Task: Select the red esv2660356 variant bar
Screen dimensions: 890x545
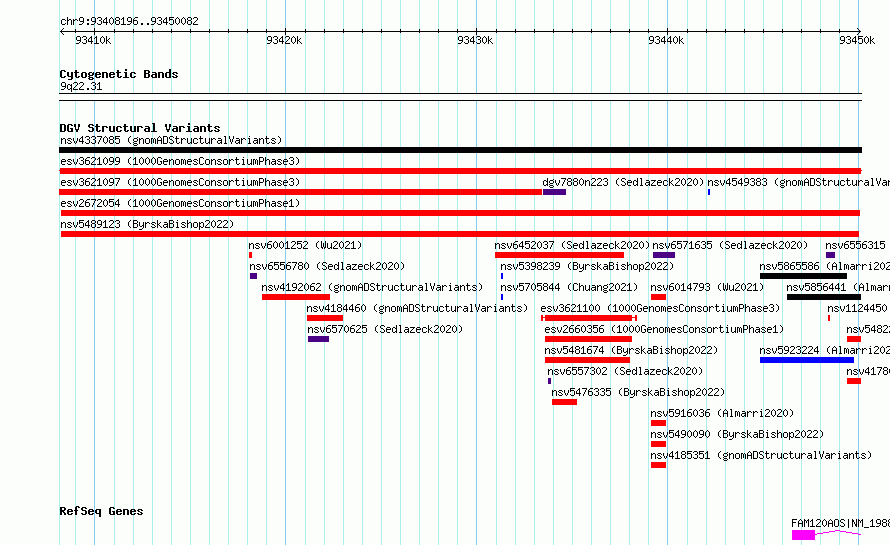Action: point(588,339)
